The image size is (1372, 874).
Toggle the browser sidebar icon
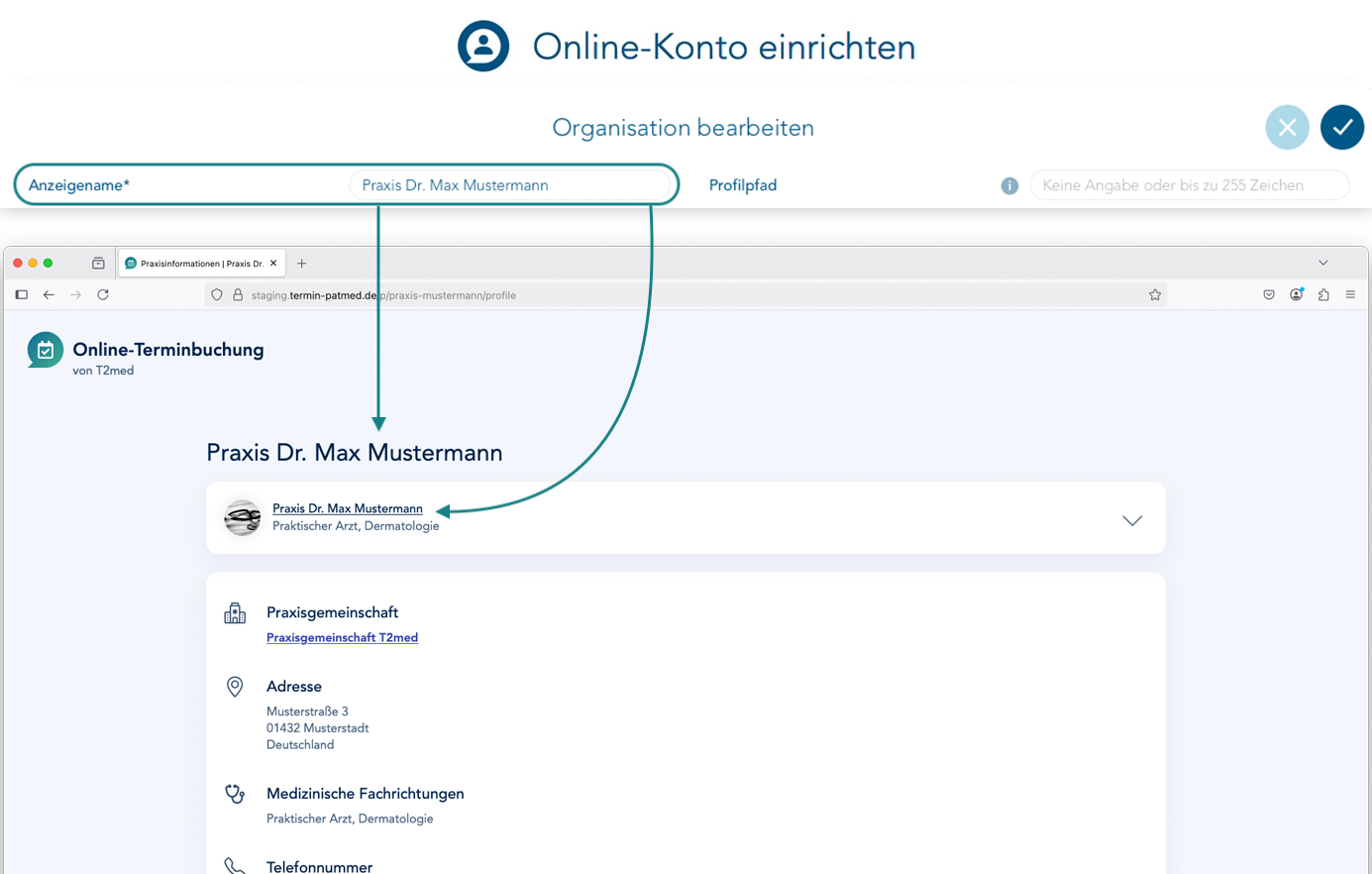21,295
